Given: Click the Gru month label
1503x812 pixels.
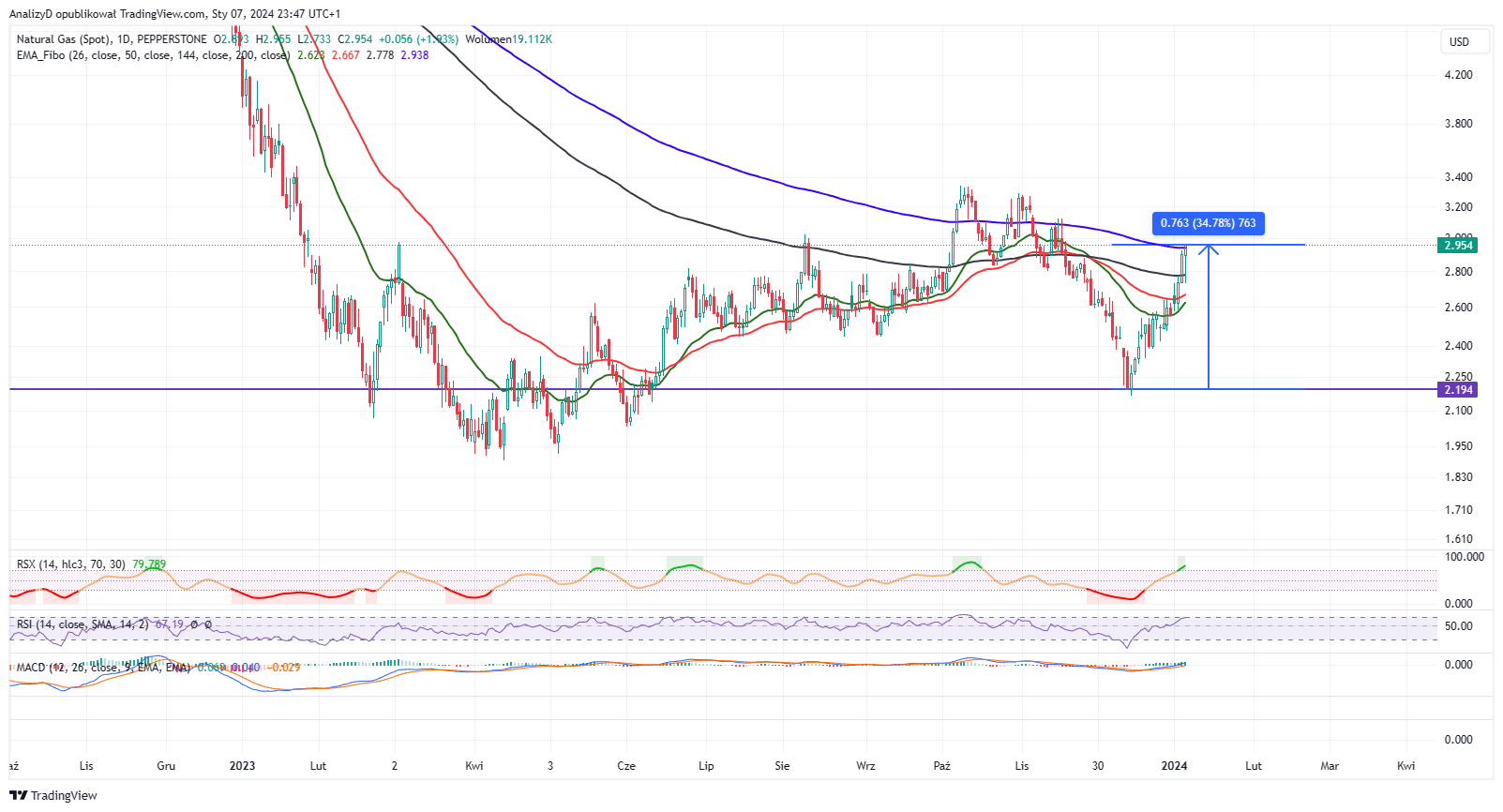Looking at the screenshot, I should tap(166, 766).
